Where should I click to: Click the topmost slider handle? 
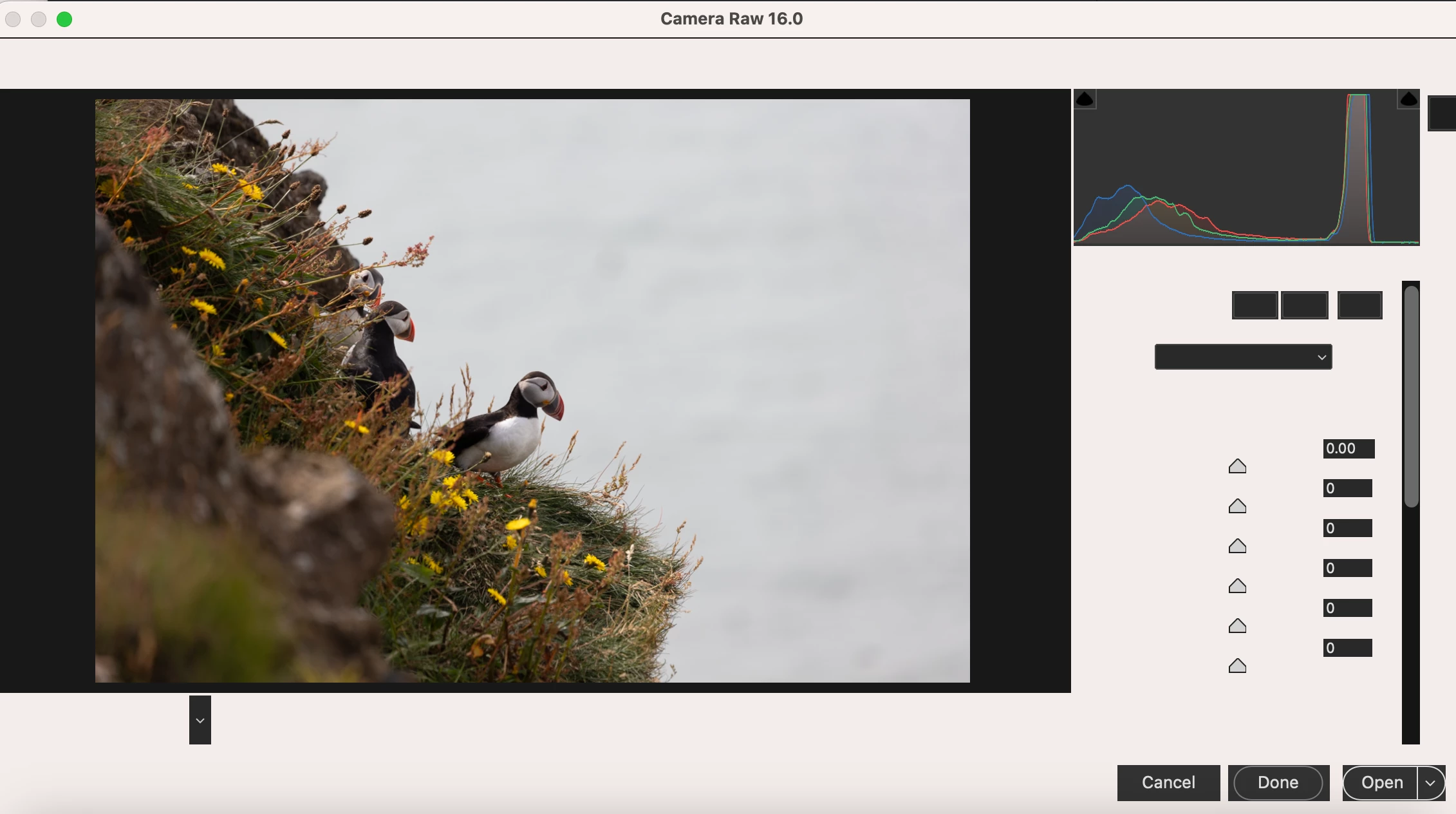click(x=1237, y=466)
